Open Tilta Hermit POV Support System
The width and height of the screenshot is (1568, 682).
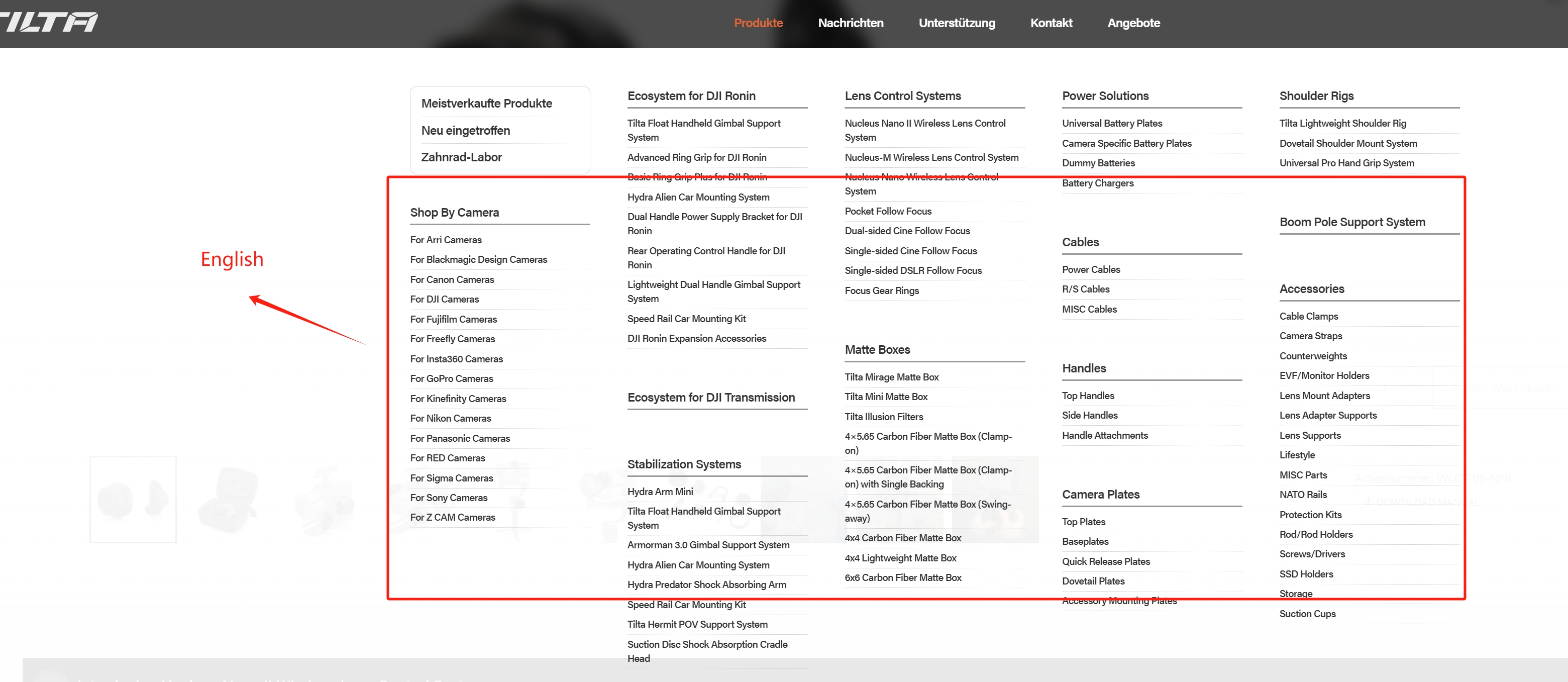(x=697, y=624)
